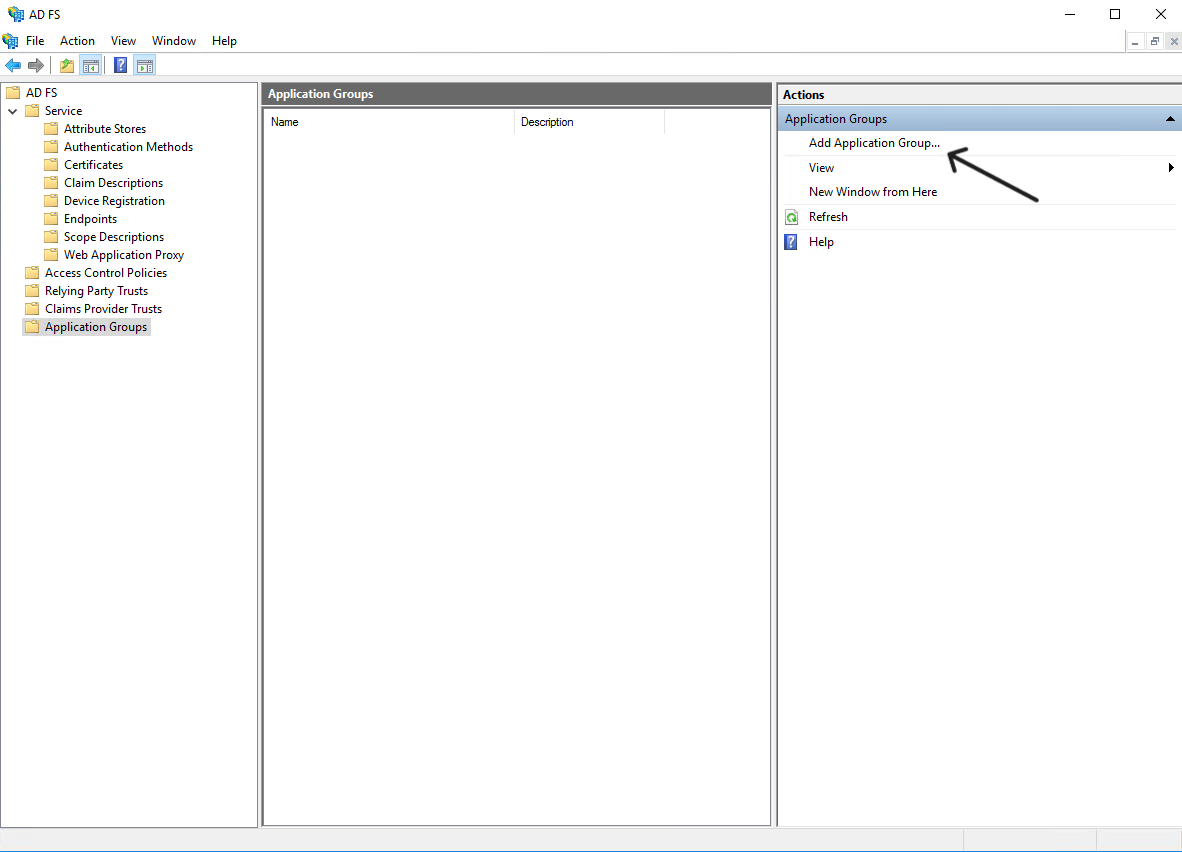Image resolution: width=1182 pixels, height=852 pixels.
Task: Maximize the AD FS window
Action: click(x=1115, y=14)
